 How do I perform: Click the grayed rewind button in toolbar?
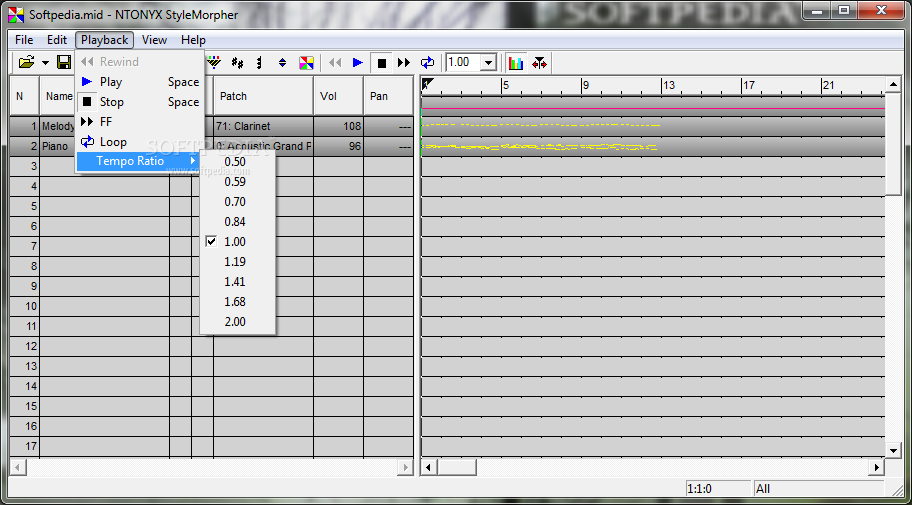335,63
